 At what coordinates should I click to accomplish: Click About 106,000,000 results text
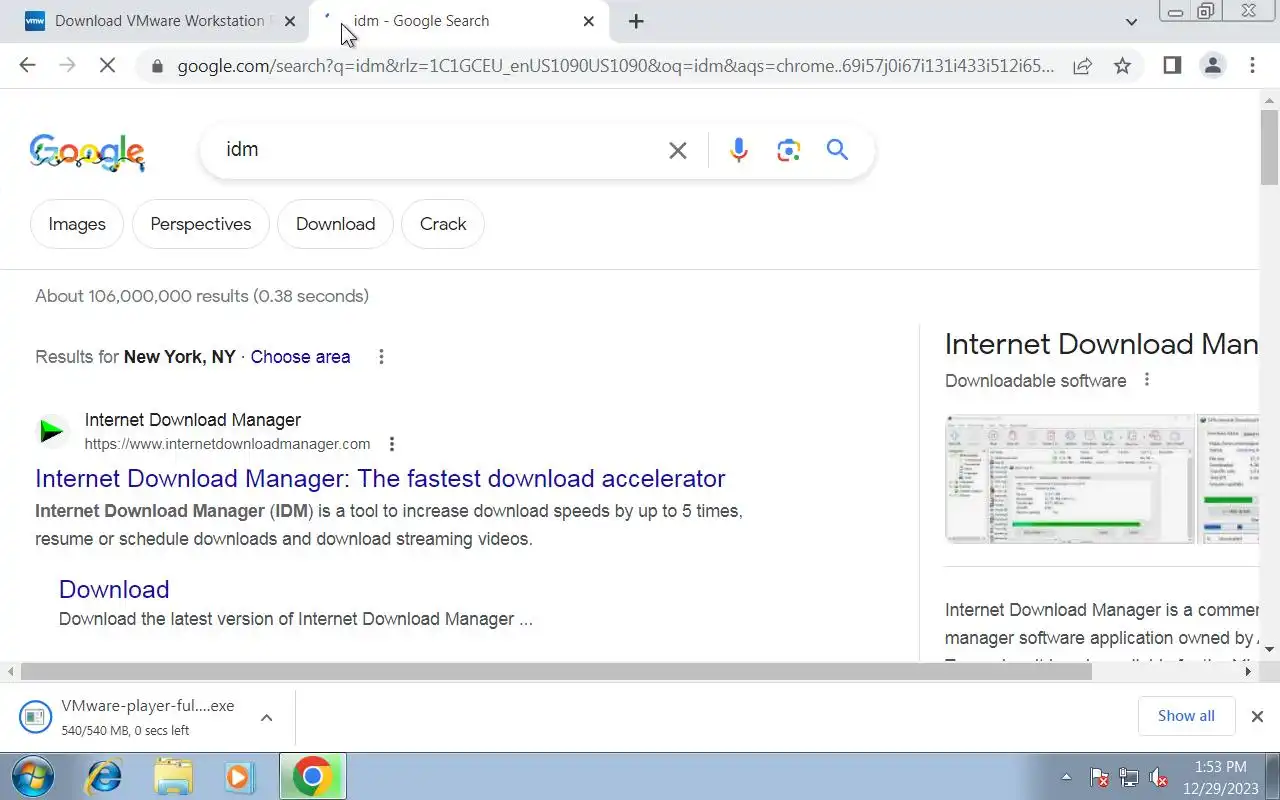tap(202, 296)
